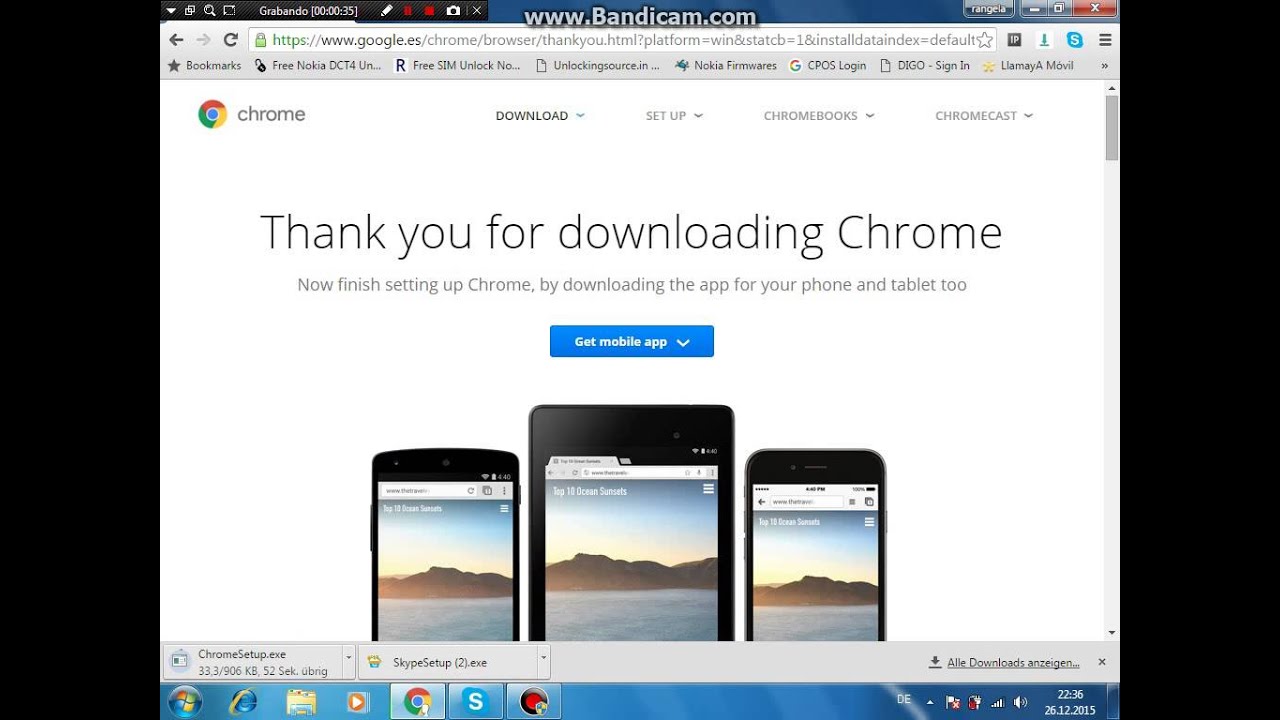Click the volume speaker tray icon
This screenshot has width=1280, height=720.
[x=1020, y=703]
